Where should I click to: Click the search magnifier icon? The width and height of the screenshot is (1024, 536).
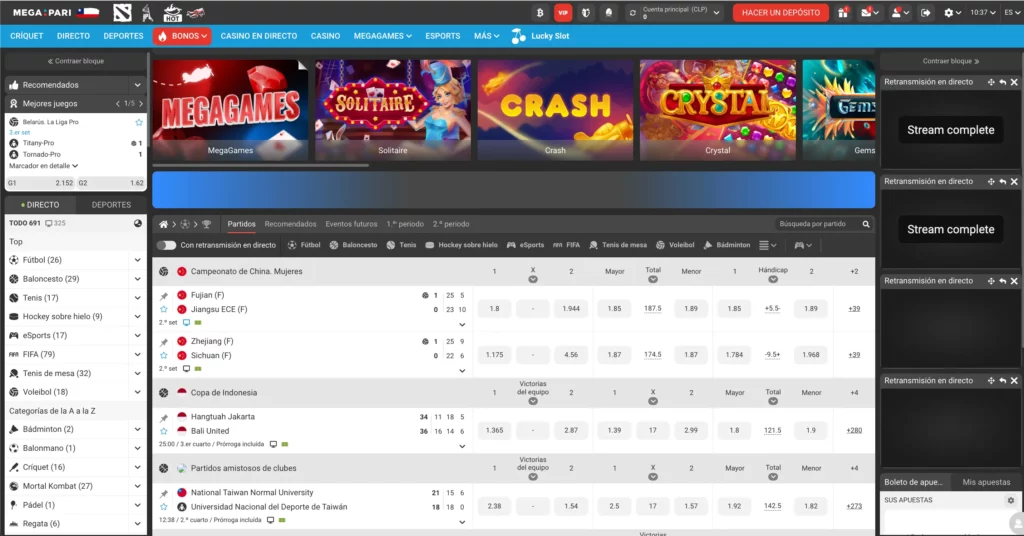(x=866, y=224)
